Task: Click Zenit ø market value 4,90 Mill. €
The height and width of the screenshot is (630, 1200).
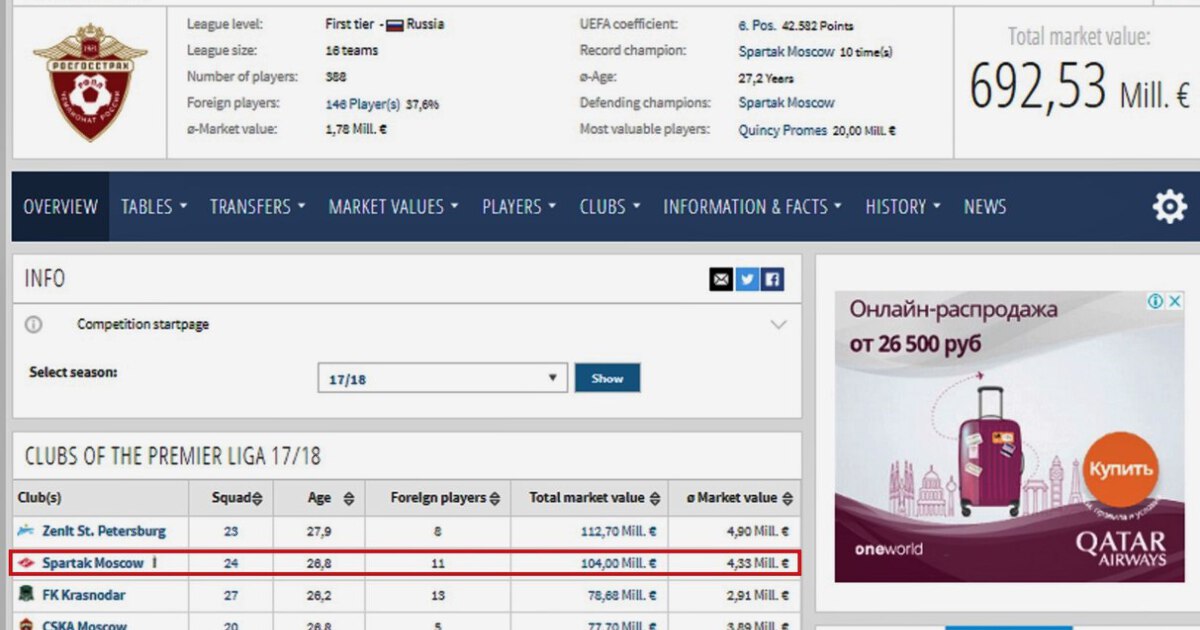Action: click(x=757, y=531)
